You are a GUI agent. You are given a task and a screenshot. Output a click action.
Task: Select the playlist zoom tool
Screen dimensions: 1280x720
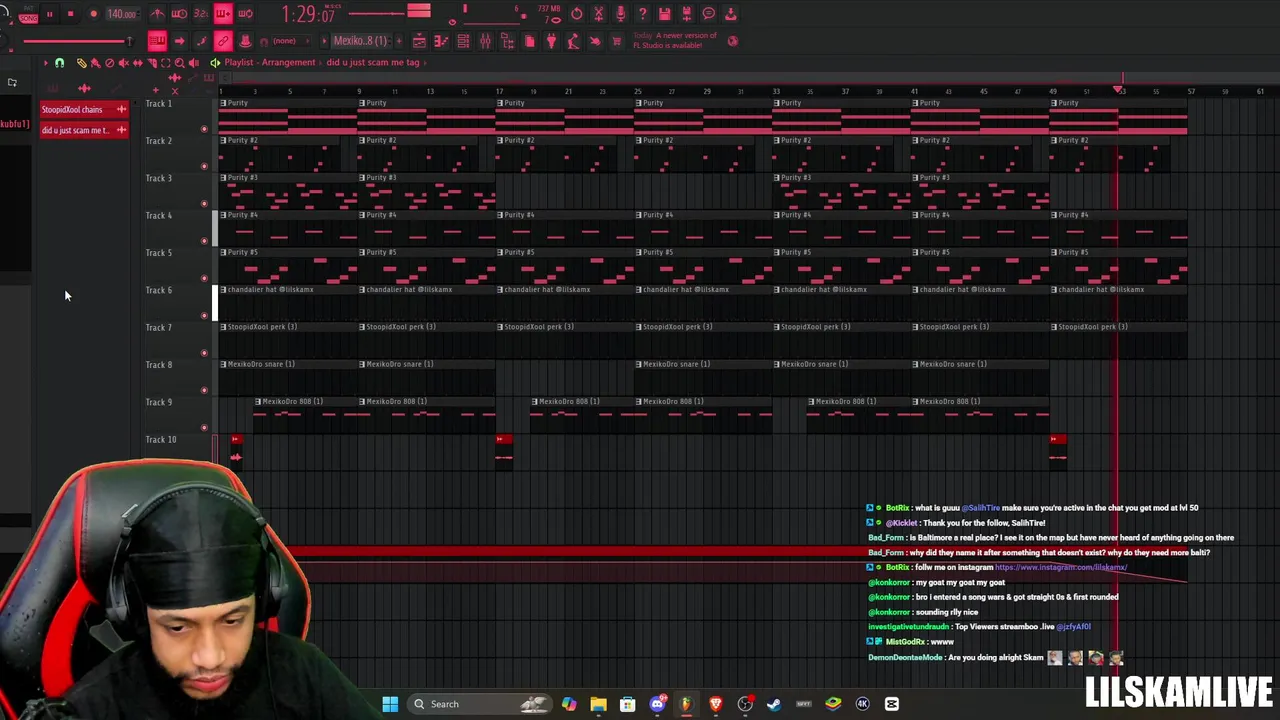180,63
